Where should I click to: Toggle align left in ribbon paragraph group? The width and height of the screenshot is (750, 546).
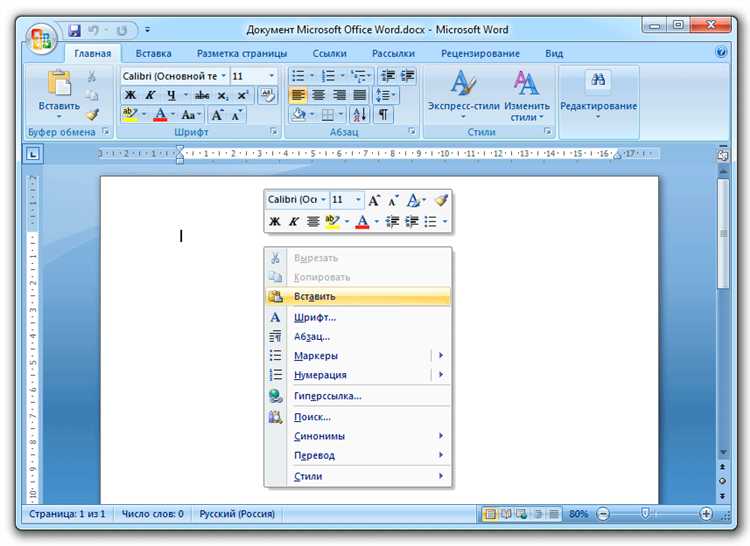[298, 96]
